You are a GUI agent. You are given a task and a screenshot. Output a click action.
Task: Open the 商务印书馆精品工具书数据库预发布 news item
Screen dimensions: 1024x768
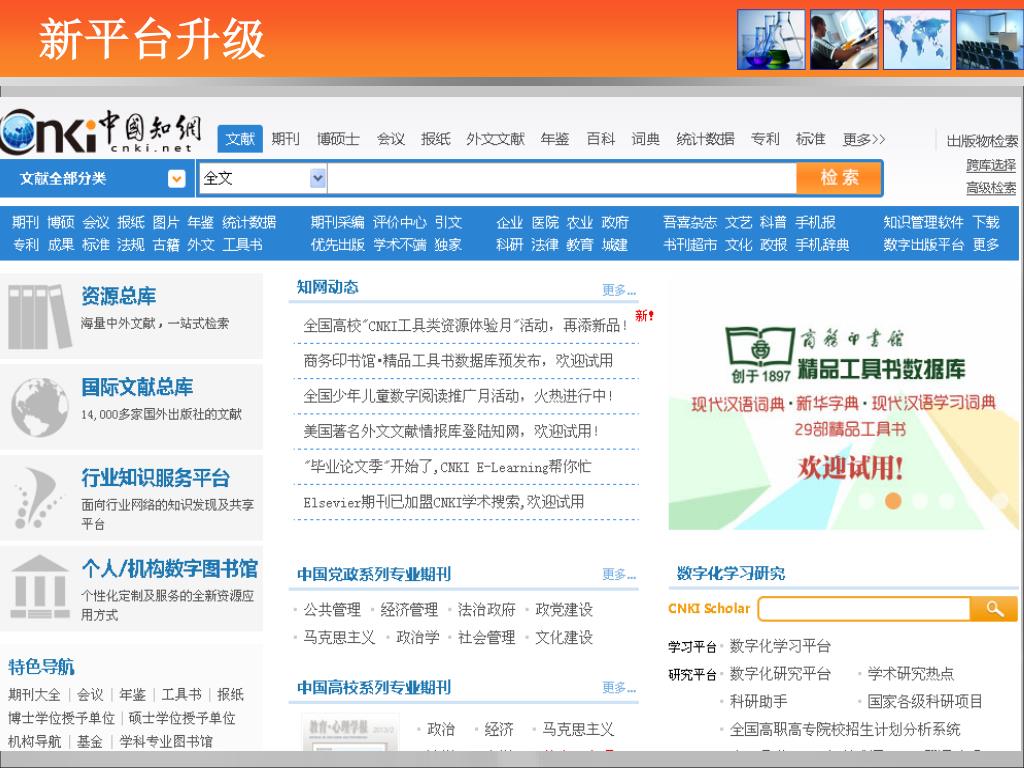[x=458, y=360]
